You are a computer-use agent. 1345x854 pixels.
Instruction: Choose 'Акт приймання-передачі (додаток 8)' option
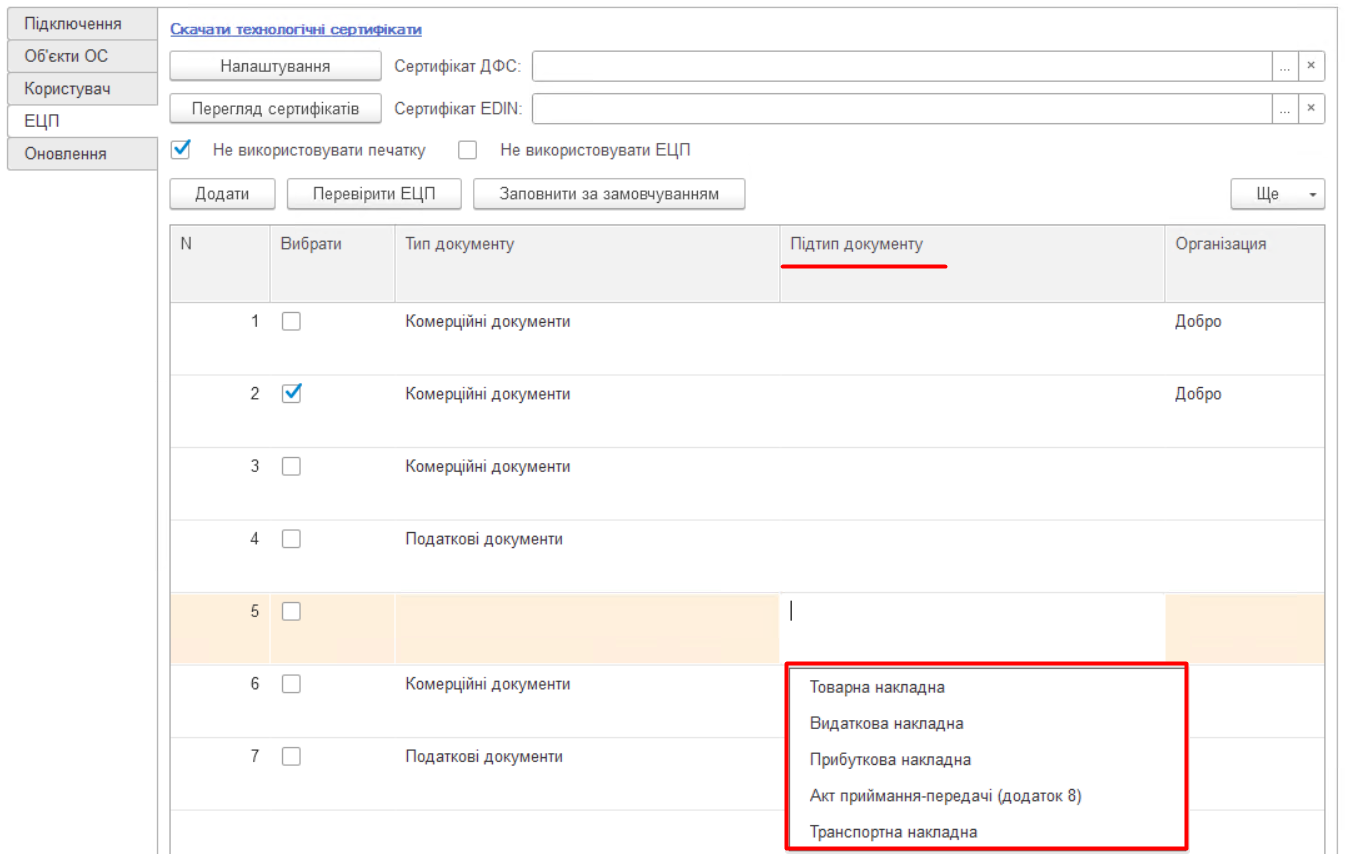945,796
